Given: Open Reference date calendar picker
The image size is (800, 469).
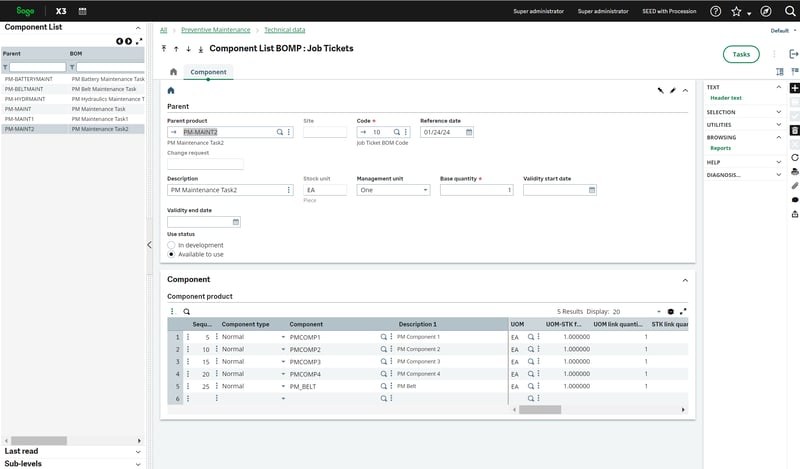Looking at the screenshot, I should (468, 132).
